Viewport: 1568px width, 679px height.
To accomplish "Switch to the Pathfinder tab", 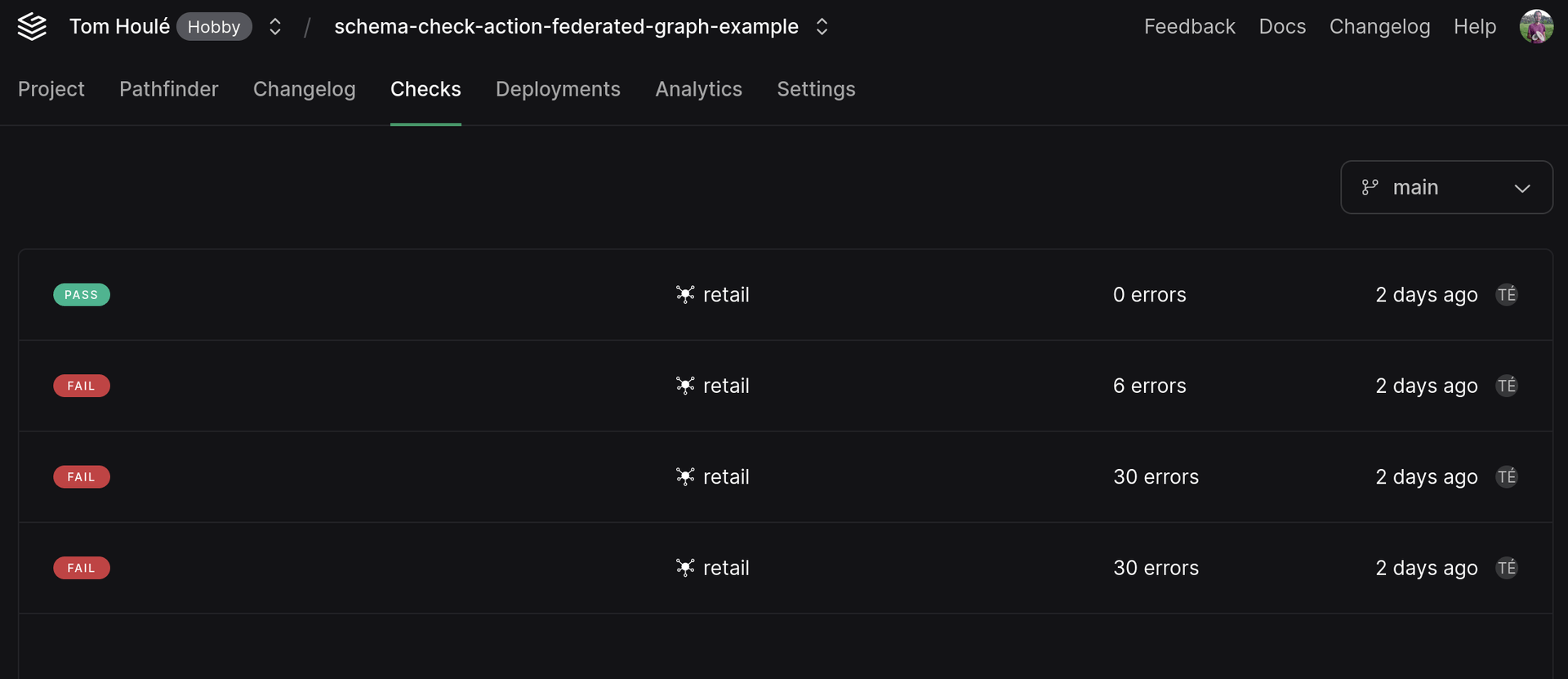I will click(x=168, y=89).
